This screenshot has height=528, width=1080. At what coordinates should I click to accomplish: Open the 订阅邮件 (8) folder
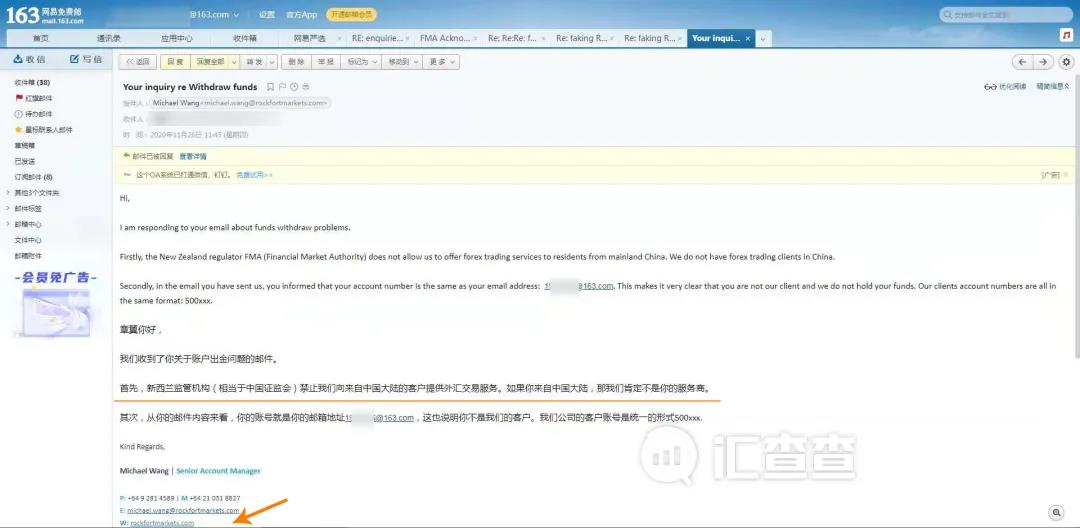click(x=34, y=177)
